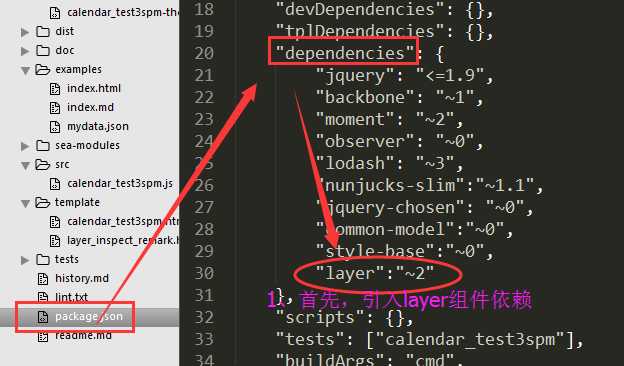Click the "backbone" key in editor

coord(365,97)
